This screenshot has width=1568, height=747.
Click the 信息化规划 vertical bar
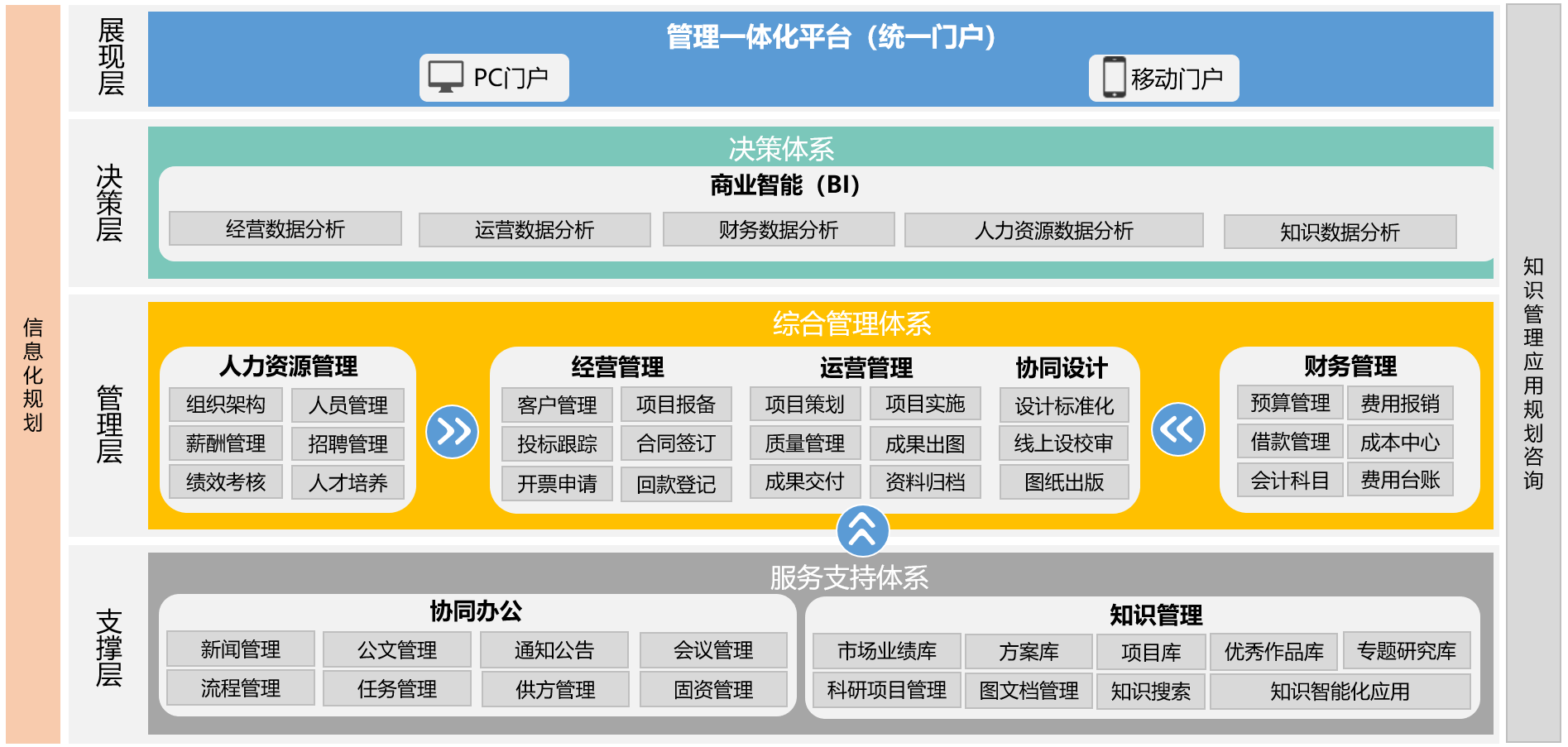tap(33, 374)
